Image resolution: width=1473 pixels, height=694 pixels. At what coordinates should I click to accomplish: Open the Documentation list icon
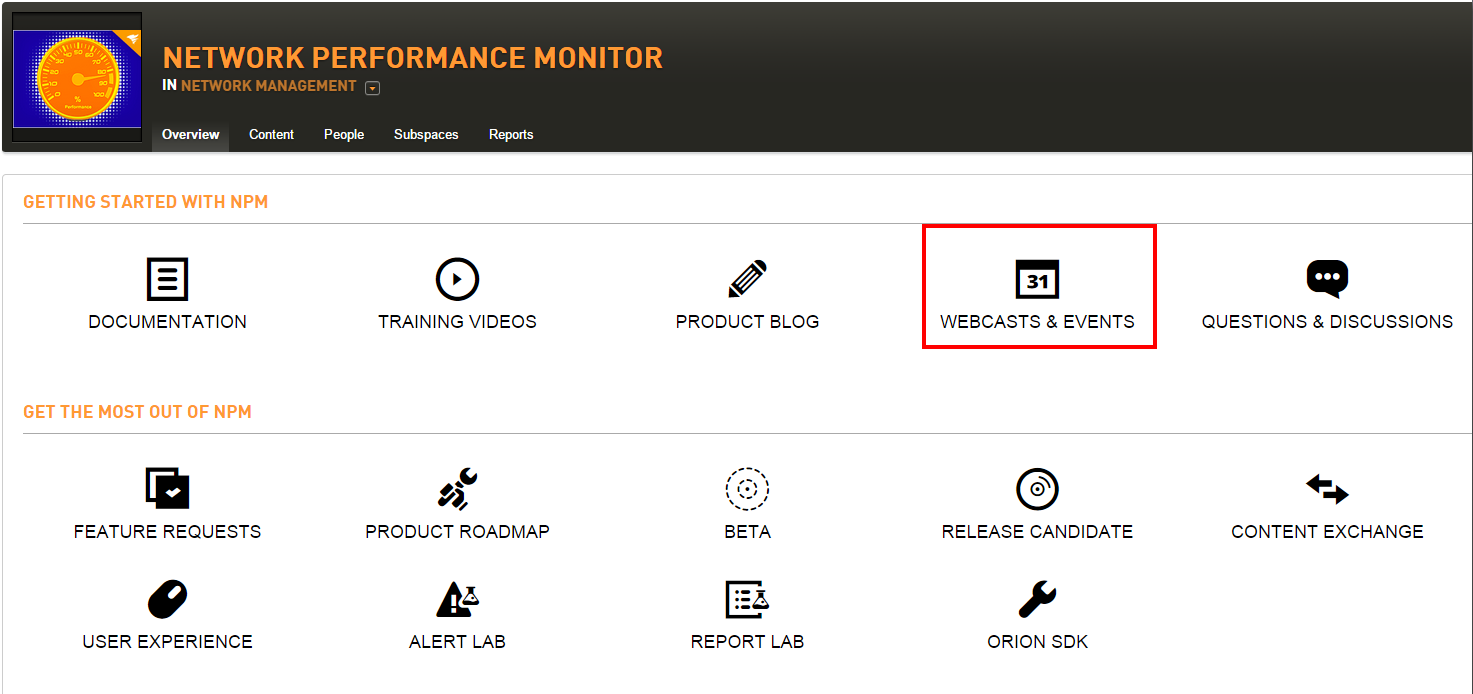tap(167, 279)
